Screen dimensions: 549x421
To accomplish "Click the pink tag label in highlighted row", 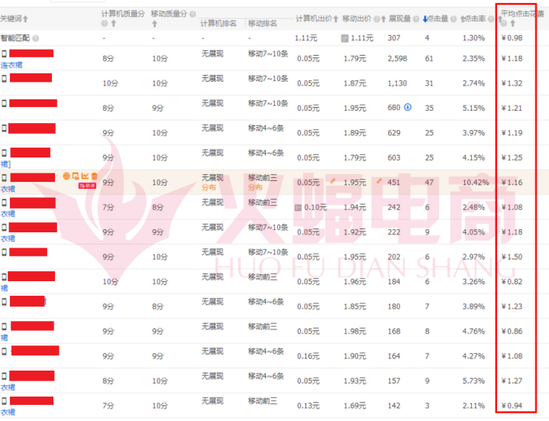I will (x=87, y=186).
